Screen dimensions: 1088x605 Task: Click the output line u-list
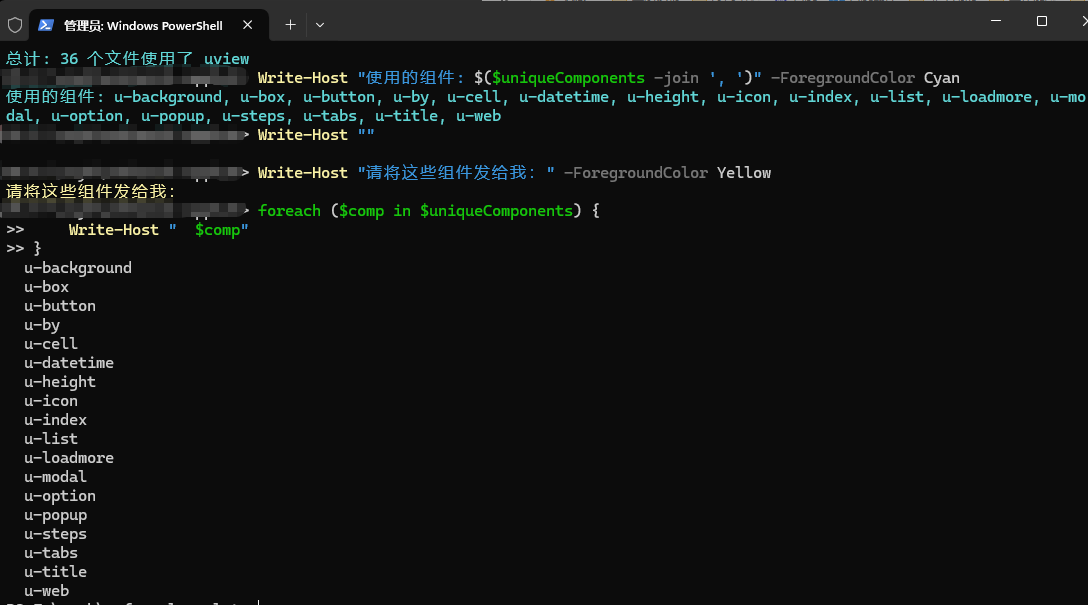(51, 438)
